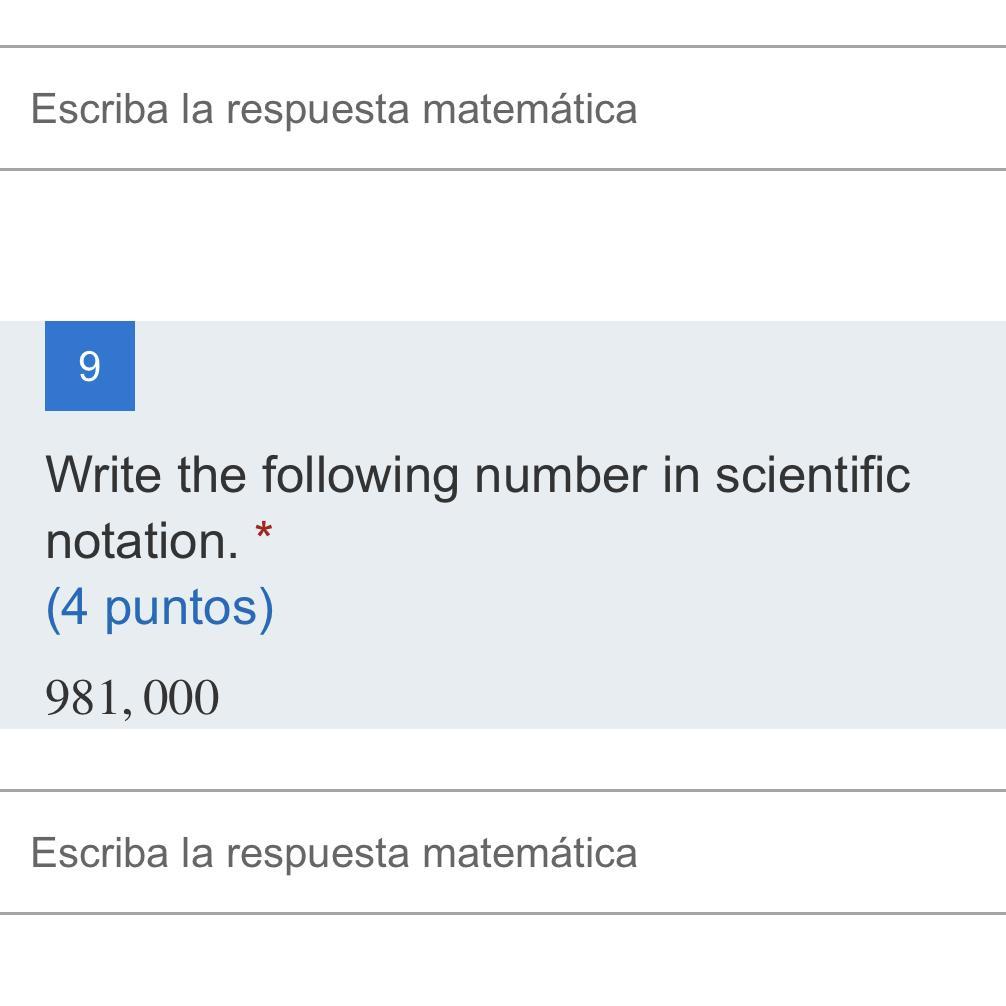Click the red required asterisk
Viewport: 1006px width, 1006px height.
[x=263, y=534]
